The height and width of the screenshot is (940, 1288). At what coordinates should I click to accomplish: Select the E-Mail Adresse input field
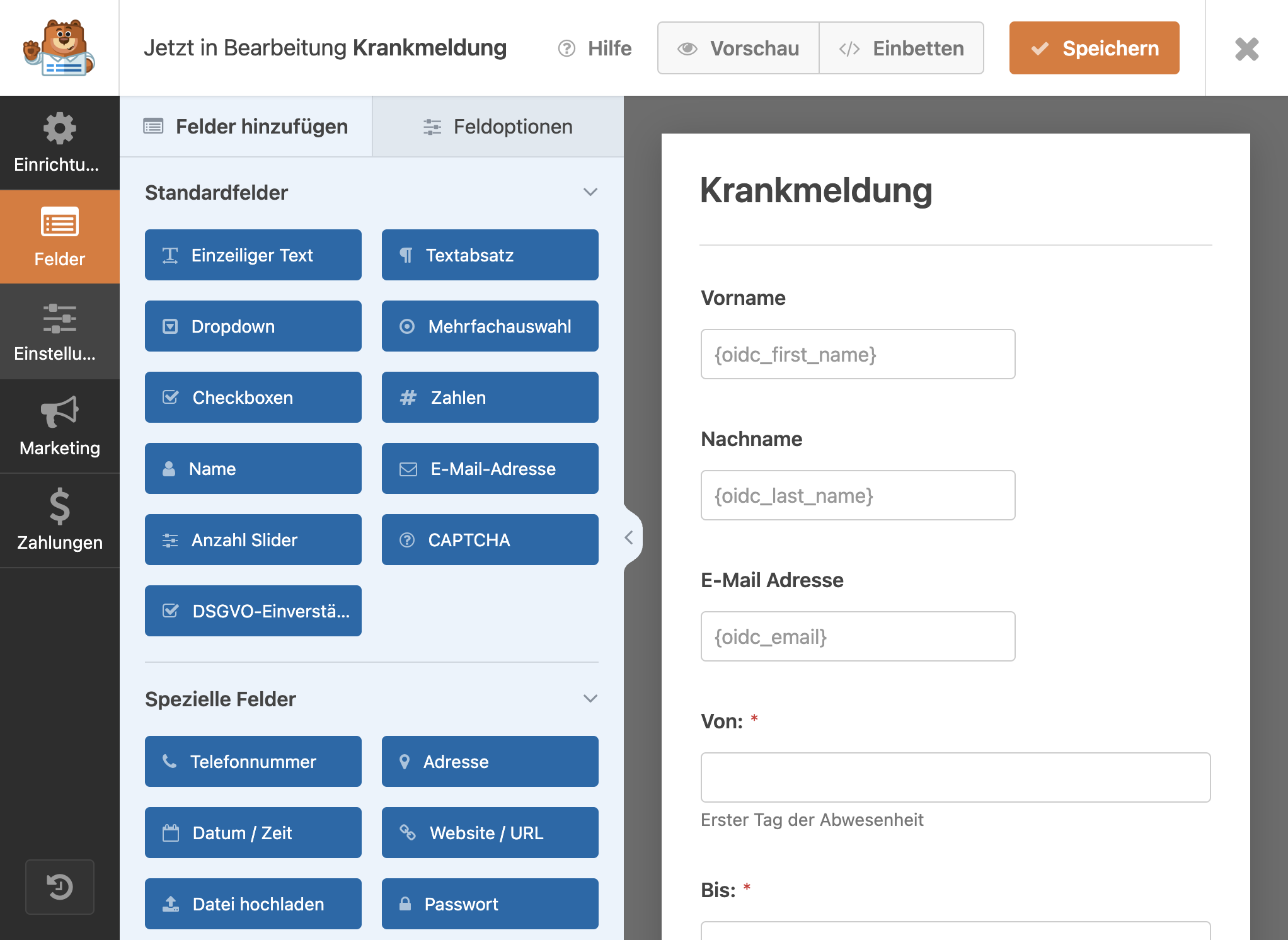coord(858,636)
